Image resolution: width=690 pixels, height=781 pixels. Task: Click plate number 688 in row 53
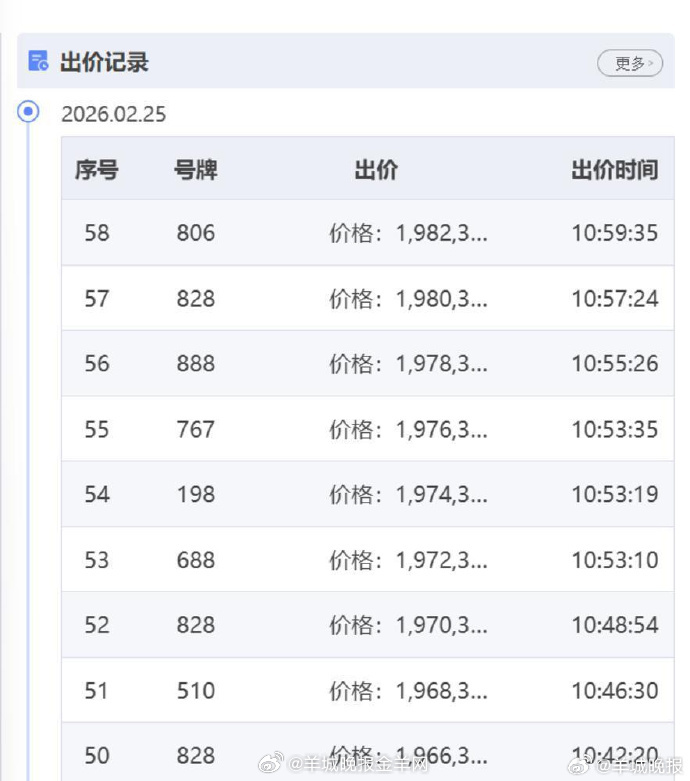(195, 560)
